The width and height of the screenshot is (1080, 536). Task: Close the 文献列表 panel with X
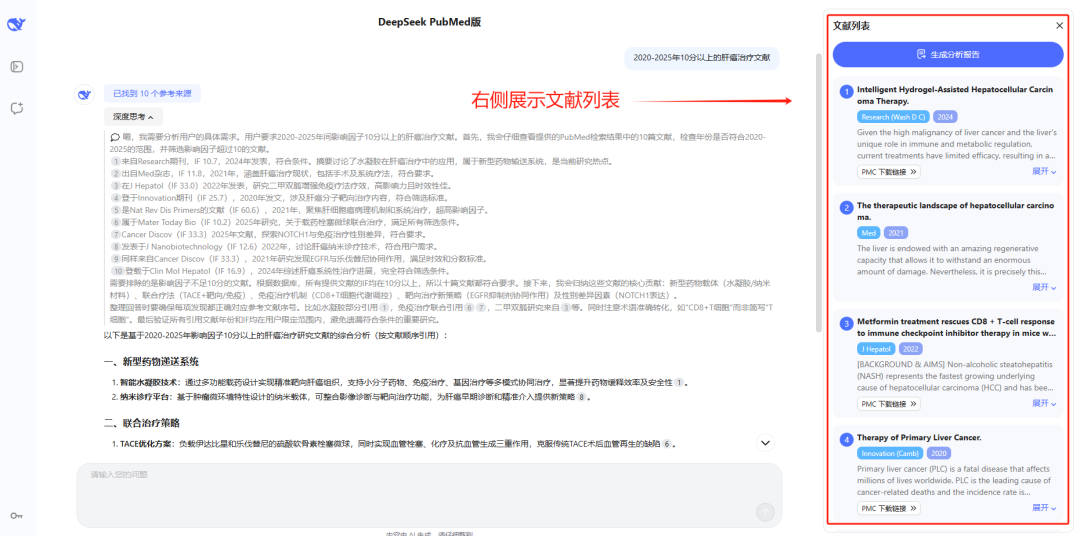pyautogui.click(x=1059, y=25)
